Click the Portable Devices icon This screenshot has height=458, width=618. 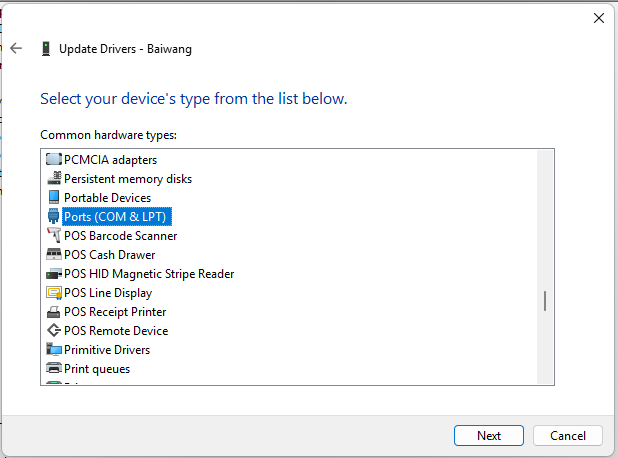(x=54, y=197)
